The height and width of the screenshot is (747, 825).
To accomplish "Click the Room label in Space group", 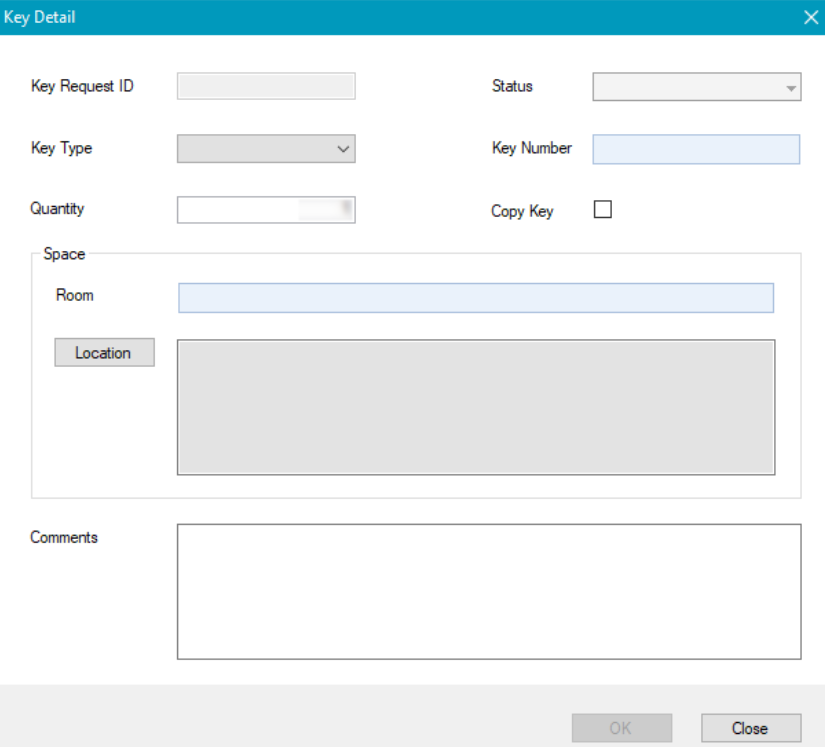I will tap(75, 295).
